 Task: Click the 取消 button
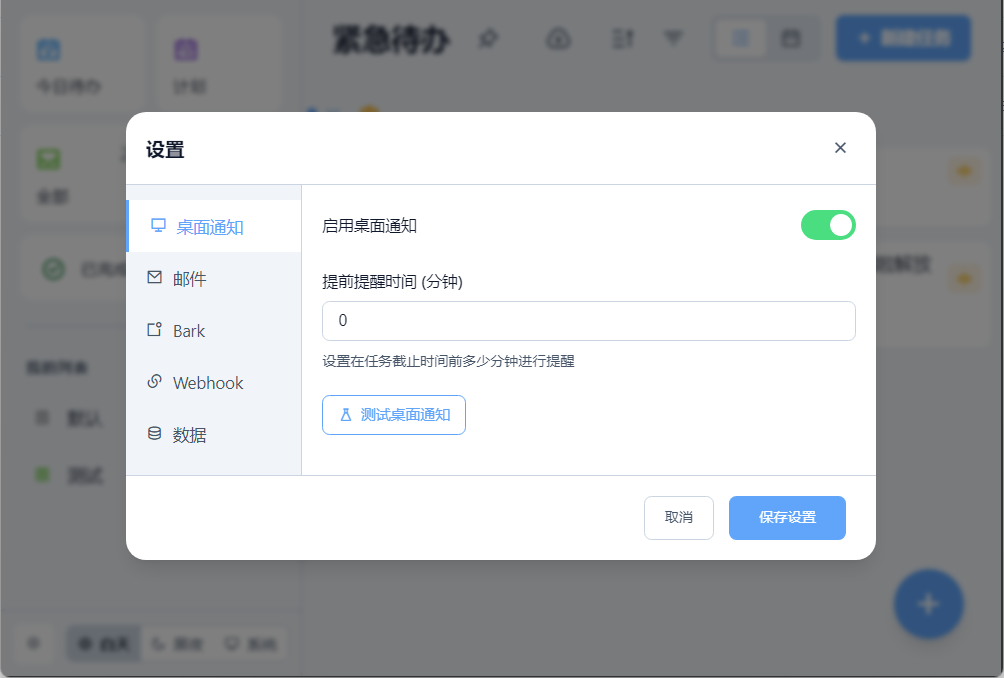click(x=678, y=518)
